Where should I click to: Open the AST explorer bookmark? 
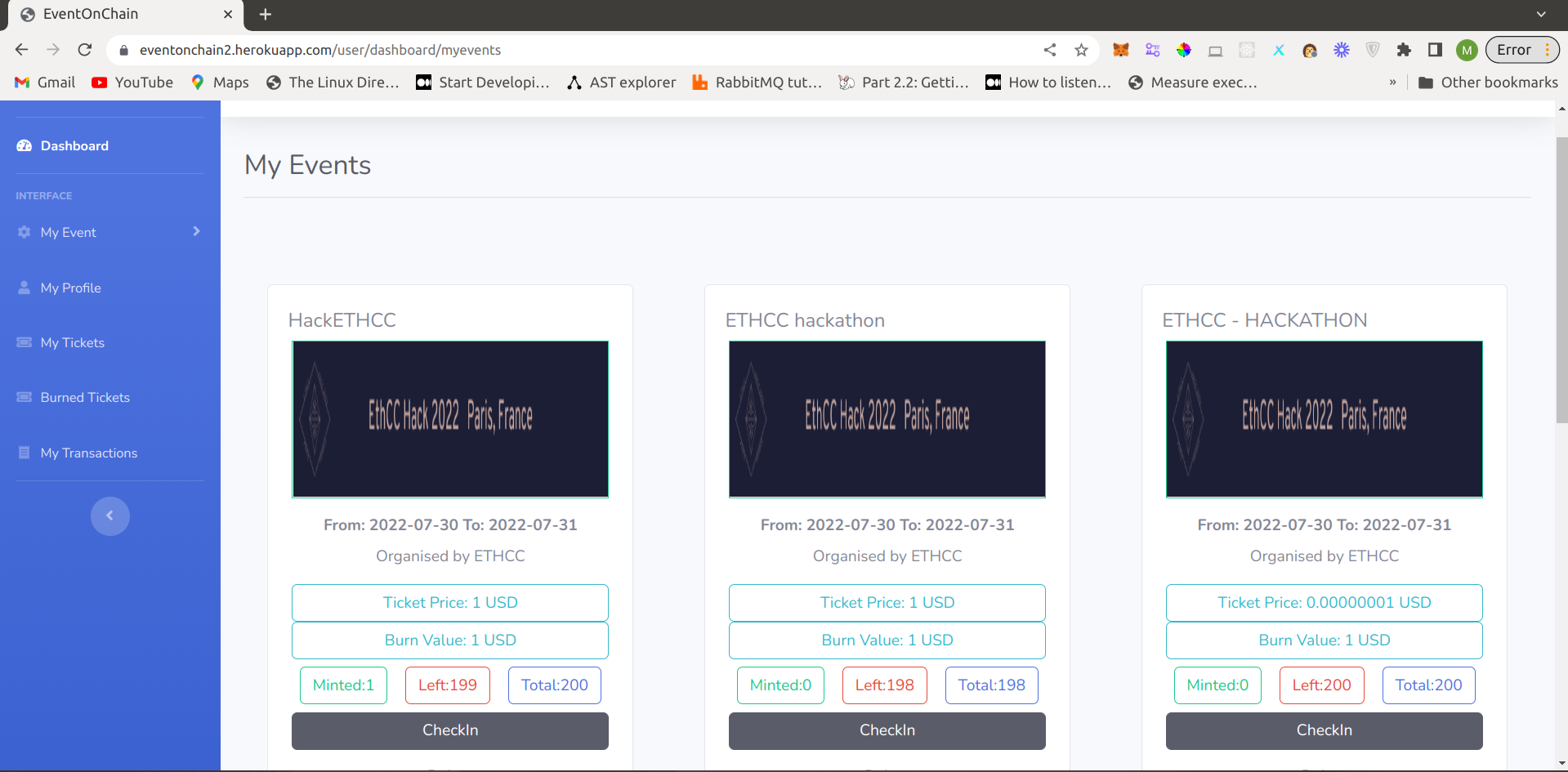tap(622, 83)
